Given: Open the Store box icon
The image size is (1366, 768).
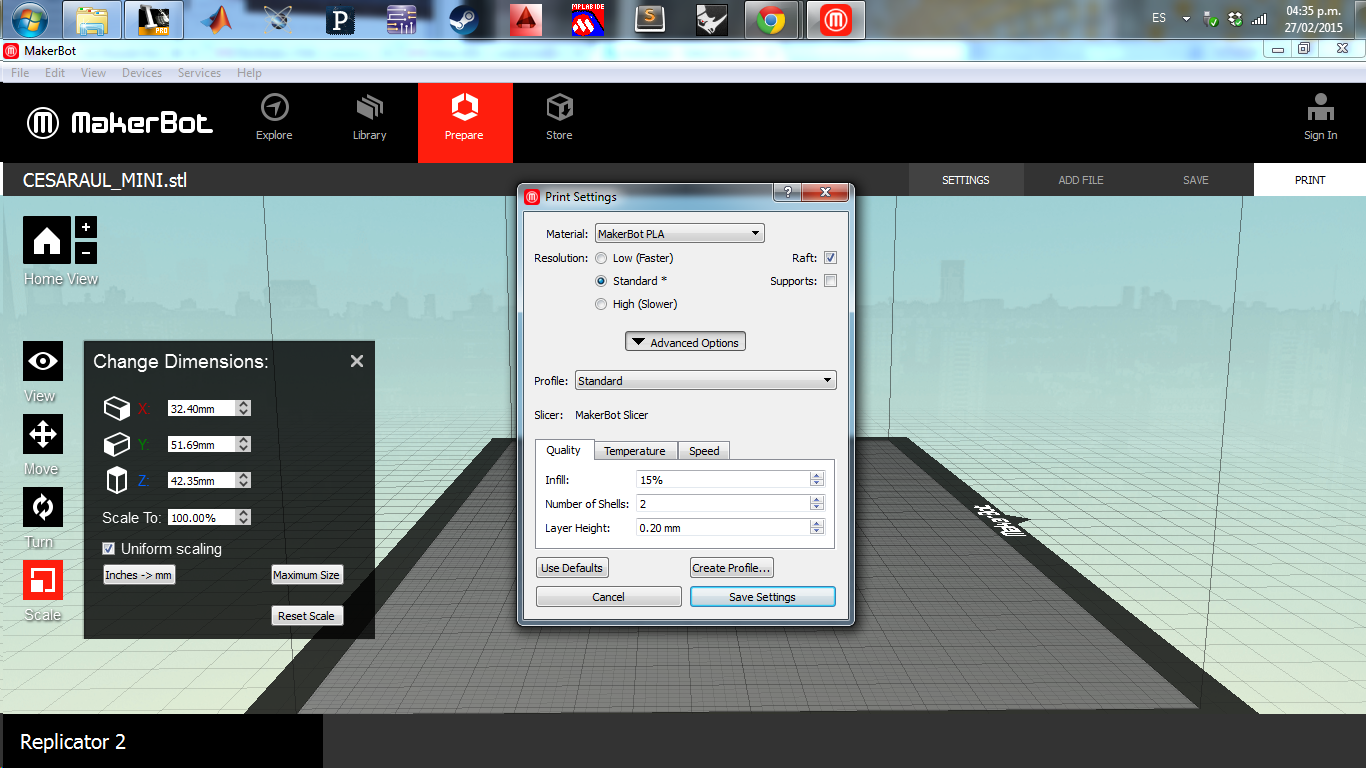Looking at the screenshot, I should click(x=559, y=107).
